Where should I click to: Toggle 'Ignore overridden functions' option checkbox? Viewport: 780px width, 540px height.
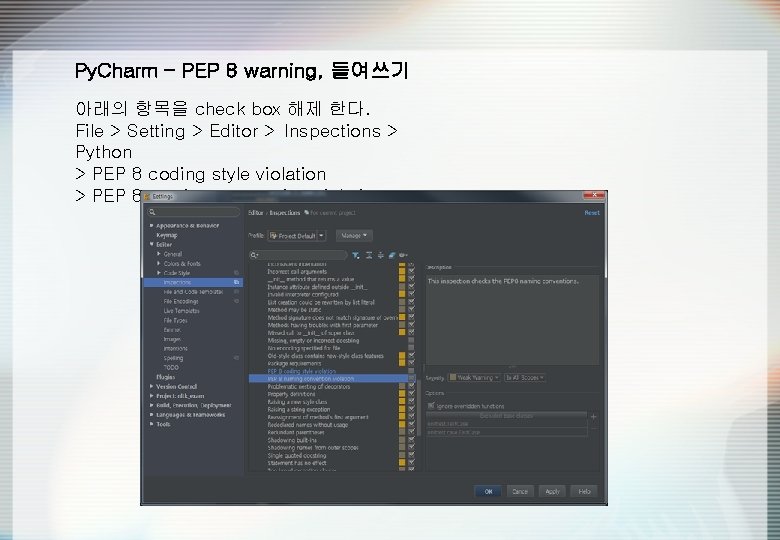coord(431,406)
